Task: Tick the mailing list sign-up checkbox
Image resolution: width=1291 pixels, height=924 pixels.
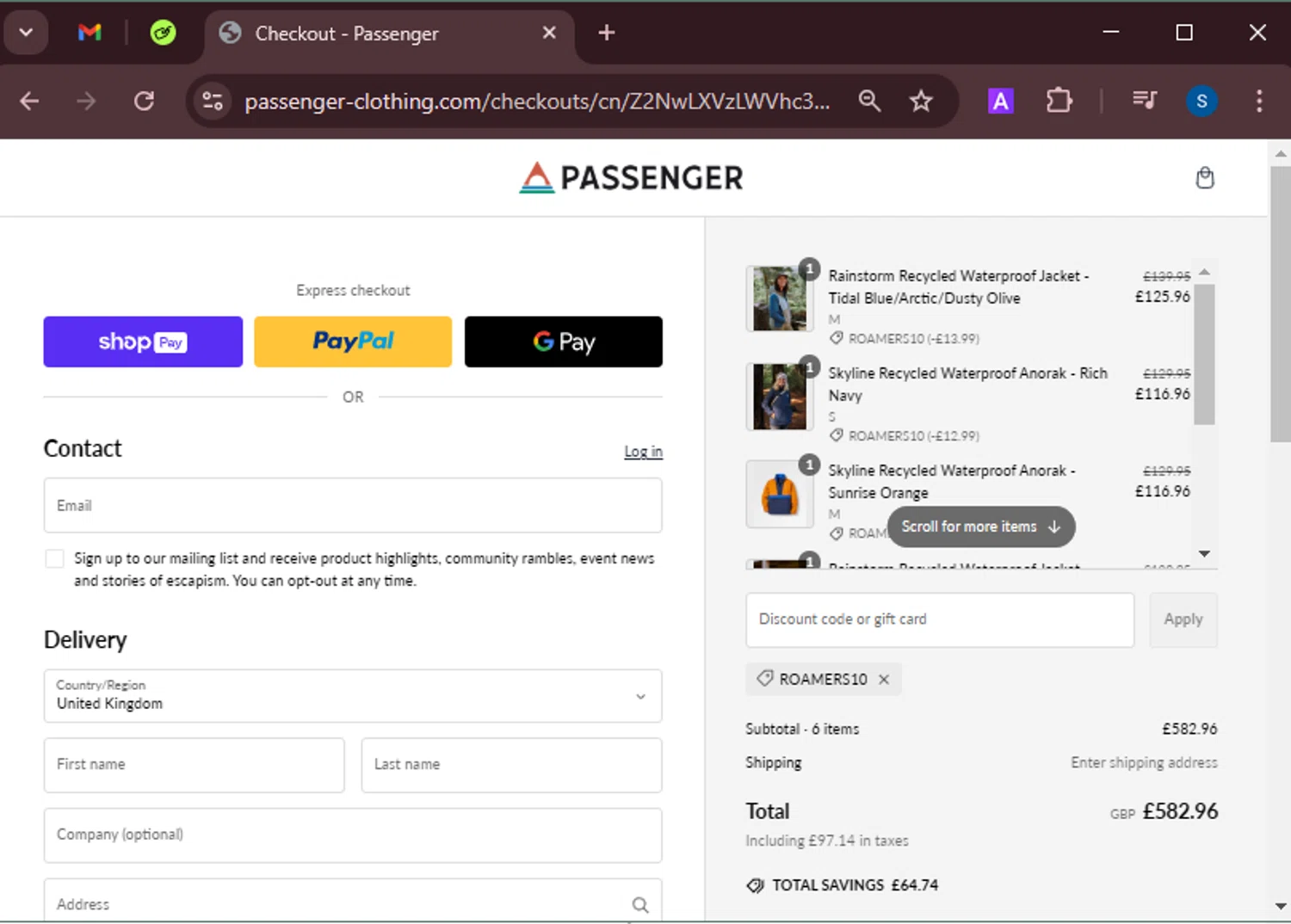Action: pos(54,559)
